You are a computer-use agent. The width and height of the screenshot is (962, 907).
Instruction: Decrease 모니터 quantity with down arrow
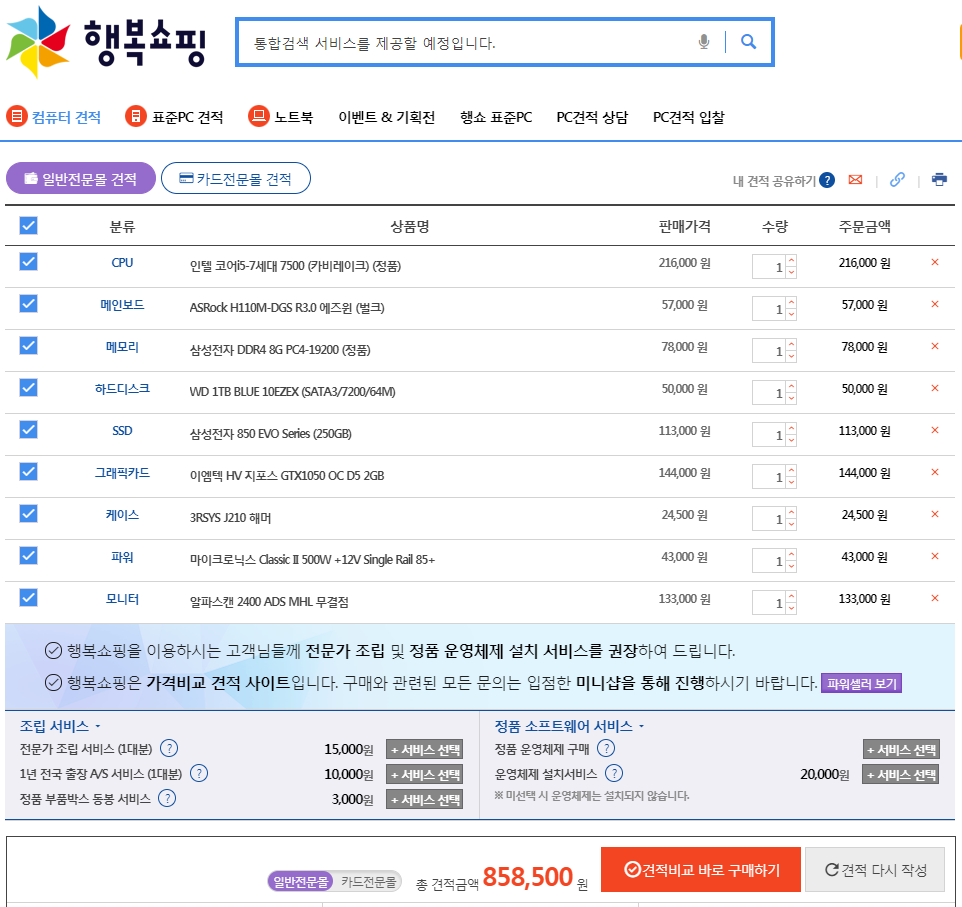[791, 608]
